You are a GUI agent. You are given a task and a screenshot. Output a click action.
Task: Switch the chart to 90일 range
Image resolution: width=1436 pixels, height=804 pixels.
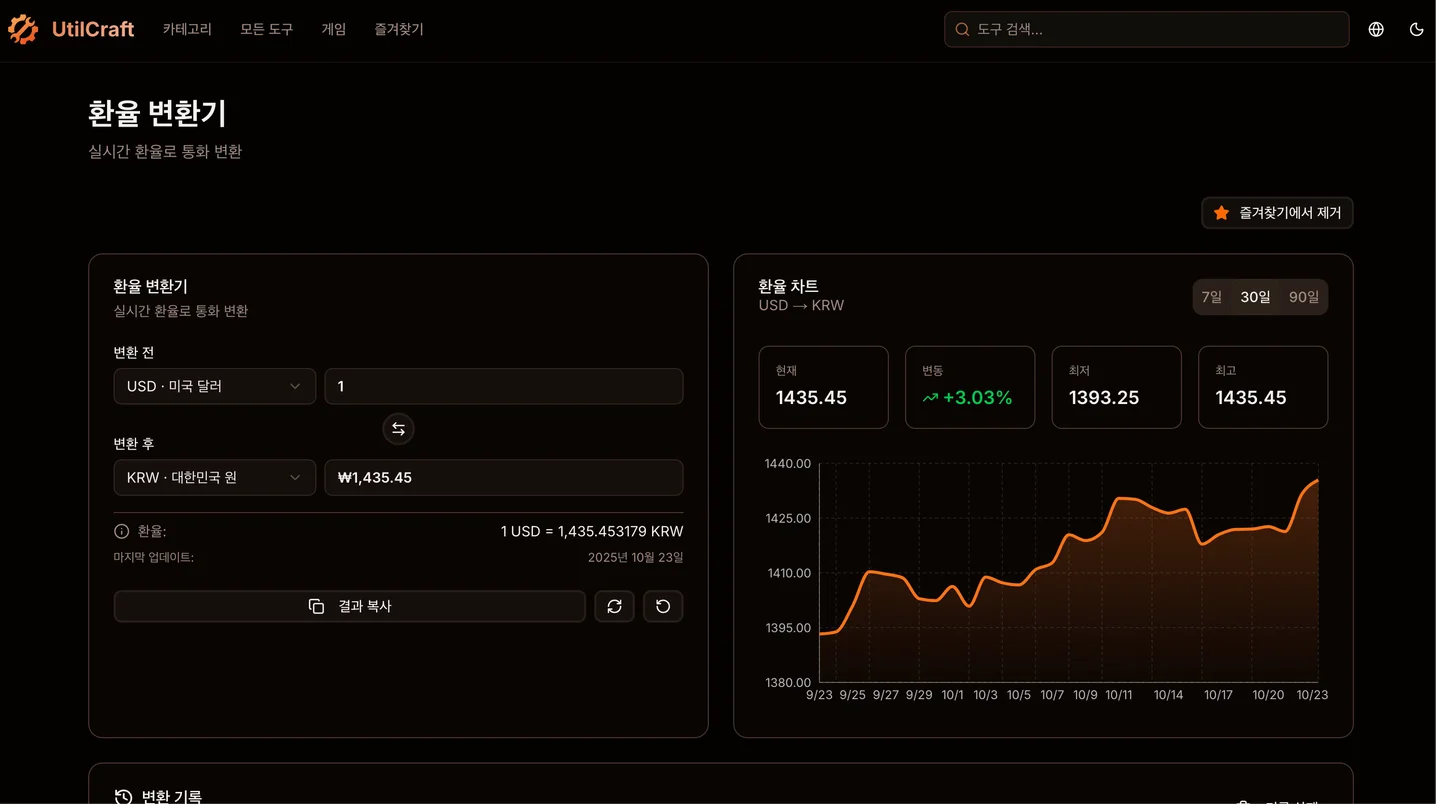click(x=1303, y=297)
